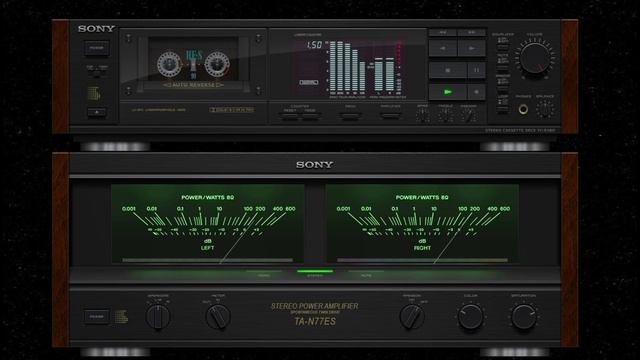
Task: Rewind the tape with the left arrow button
Action: pos(442,48)
